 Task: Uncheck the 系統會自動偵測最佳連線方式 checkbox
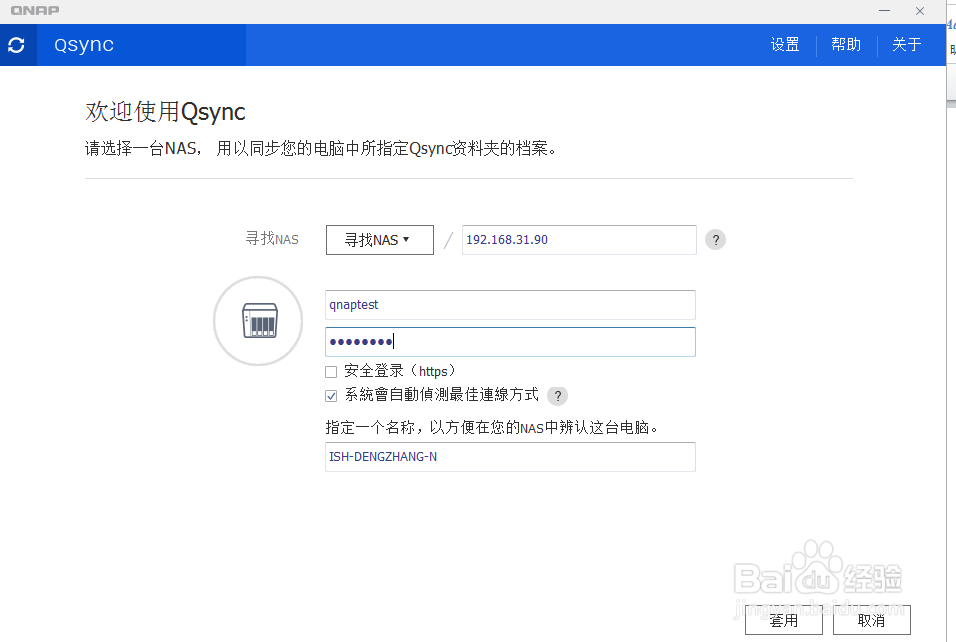331,396
